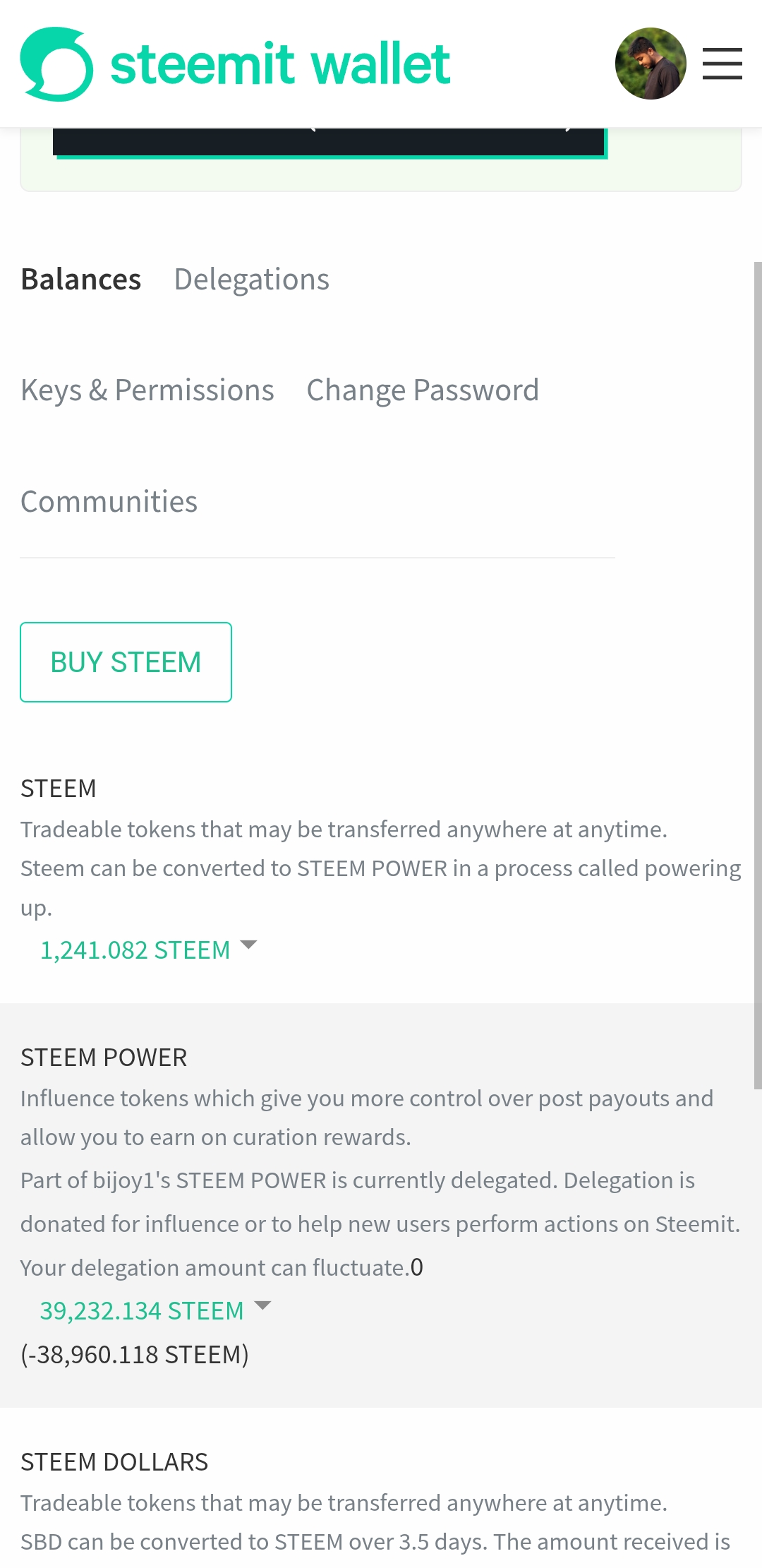Image resolution: width=762 pixels, height=1568 pixels.
Task: Open the user profile avatar
Action: 651,64
